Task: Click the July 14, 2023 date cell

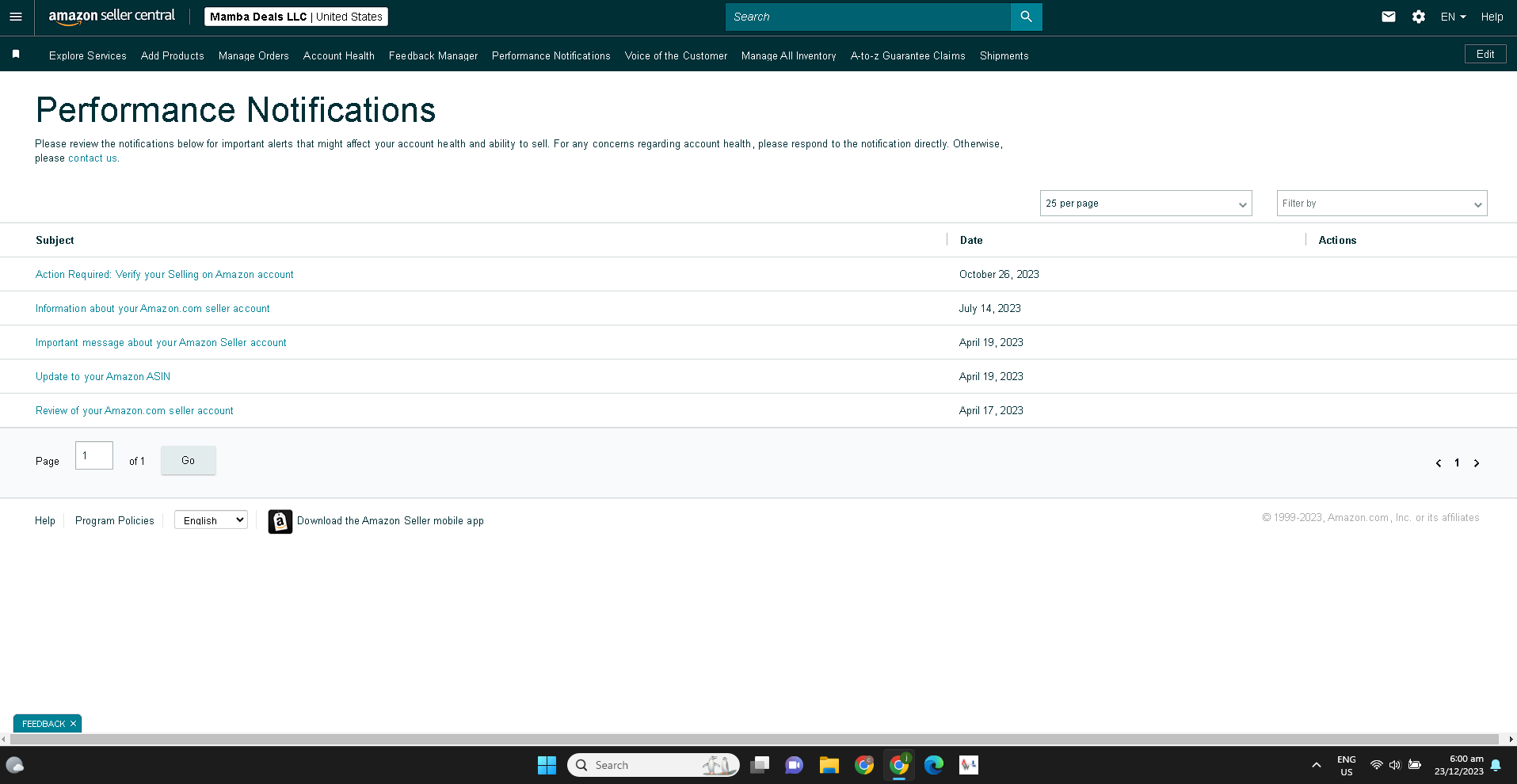Action: (x=990, y=308)
